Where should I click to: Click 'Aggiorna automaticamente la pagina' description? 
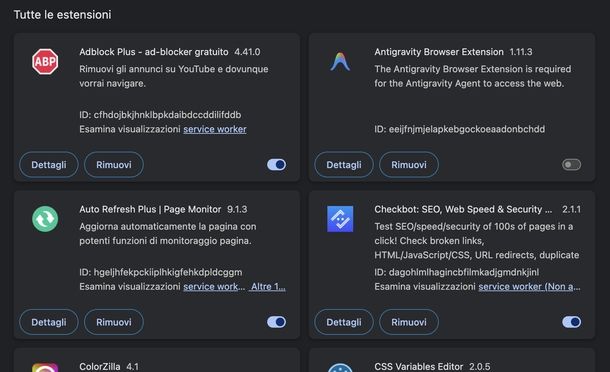[x=168, y=233]
